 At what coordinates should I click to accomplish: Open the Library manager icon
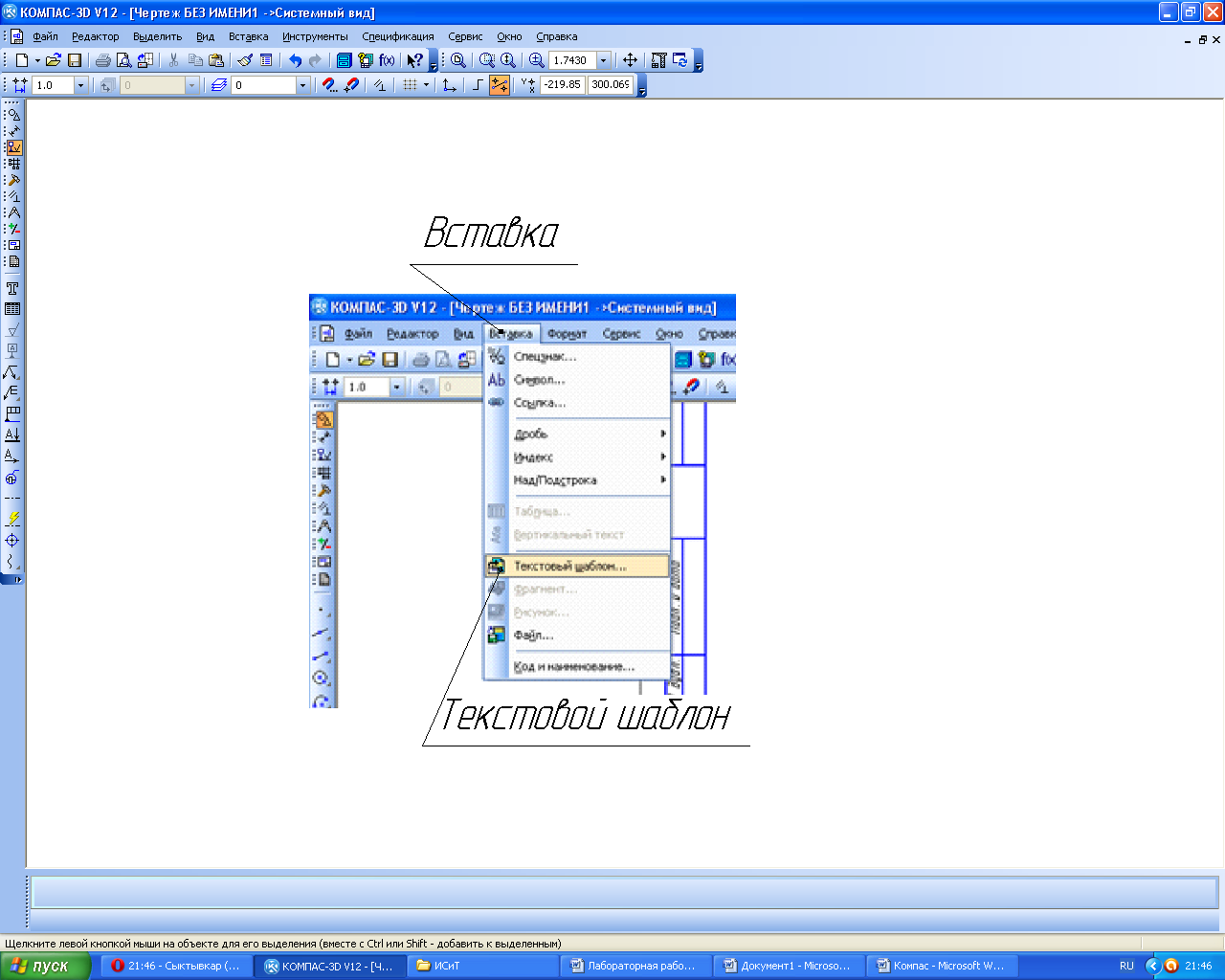pos(366,60)
